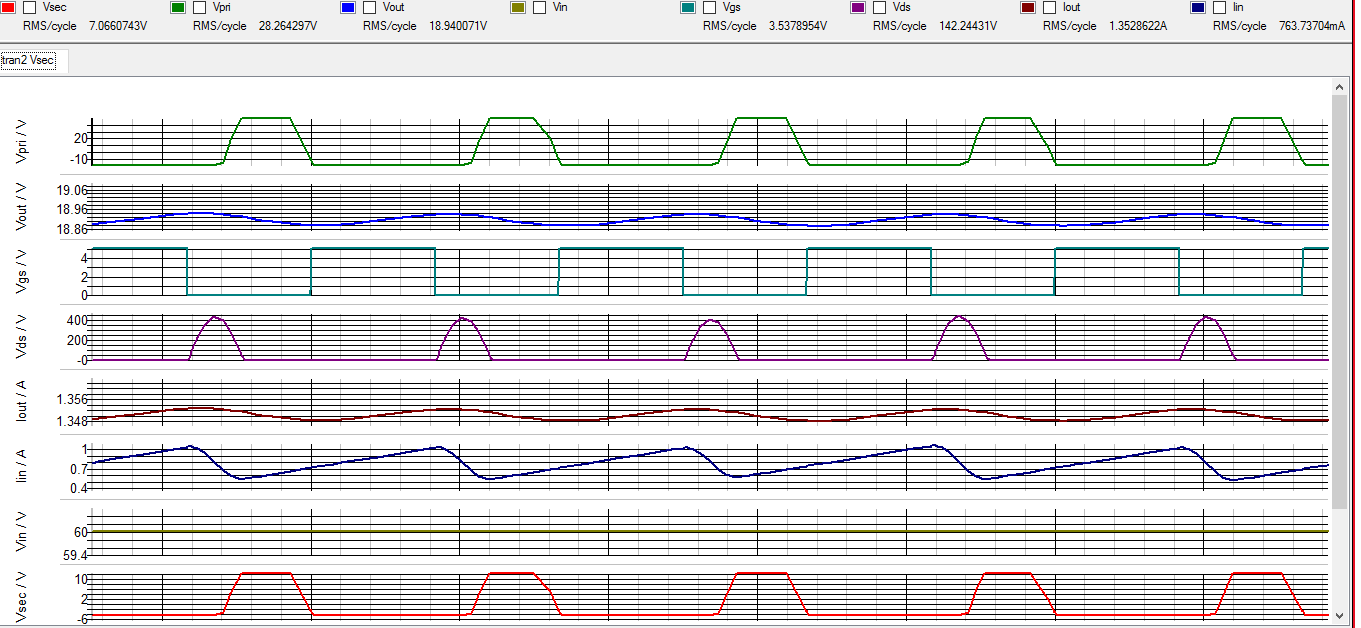Click the Vsec / V axis label
Viewport: 1361px width, 628px height.
(23, 597)
